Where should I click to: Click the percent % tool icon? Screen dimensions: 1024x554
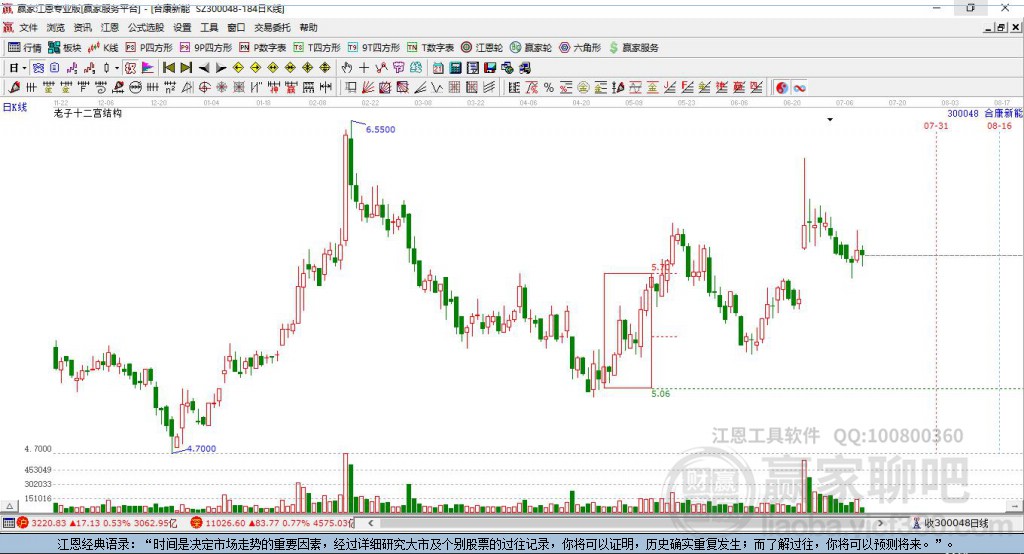(x=549, y=88)
